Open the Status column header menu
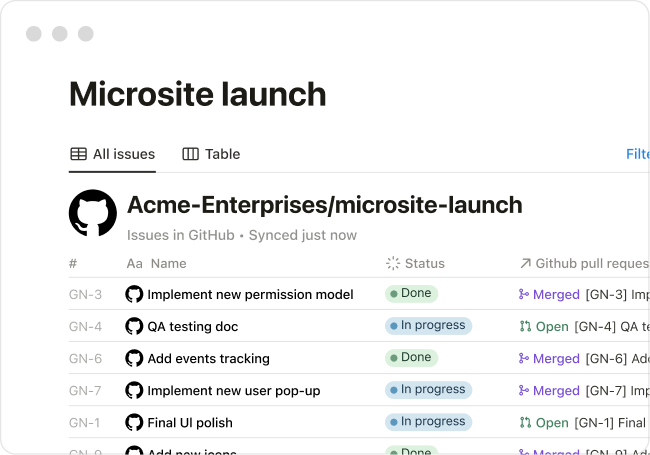 pyautogui.click(x=424, y=263)
